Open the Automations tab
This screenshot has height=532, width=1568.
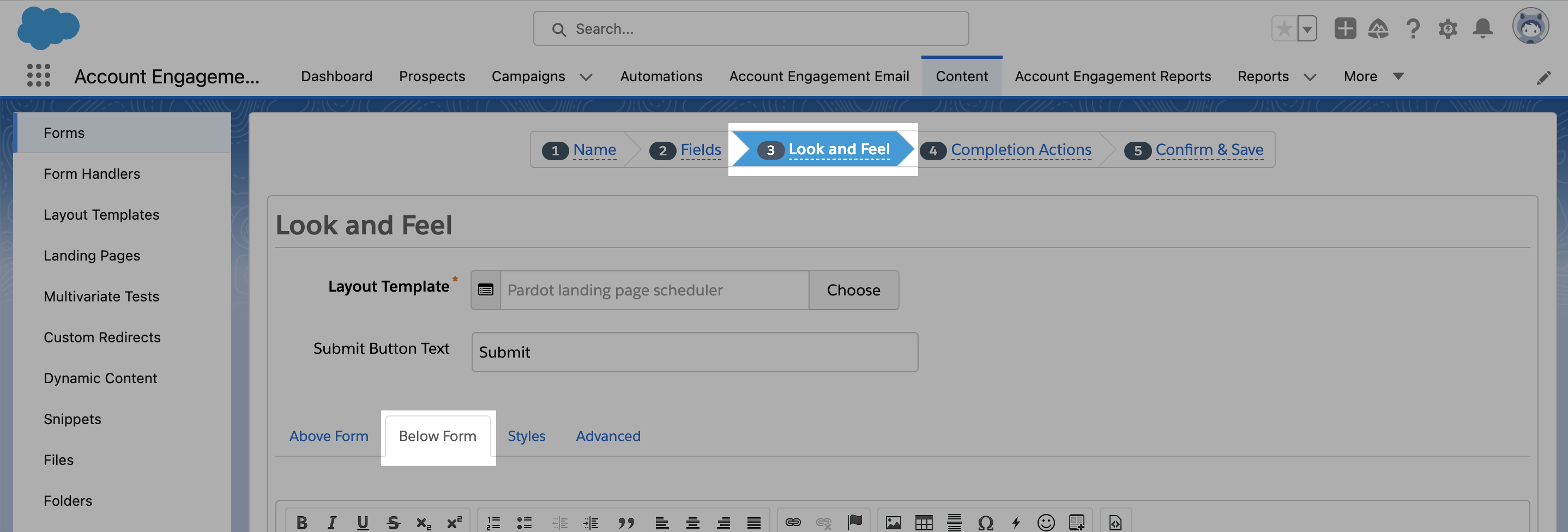point(661,76)
